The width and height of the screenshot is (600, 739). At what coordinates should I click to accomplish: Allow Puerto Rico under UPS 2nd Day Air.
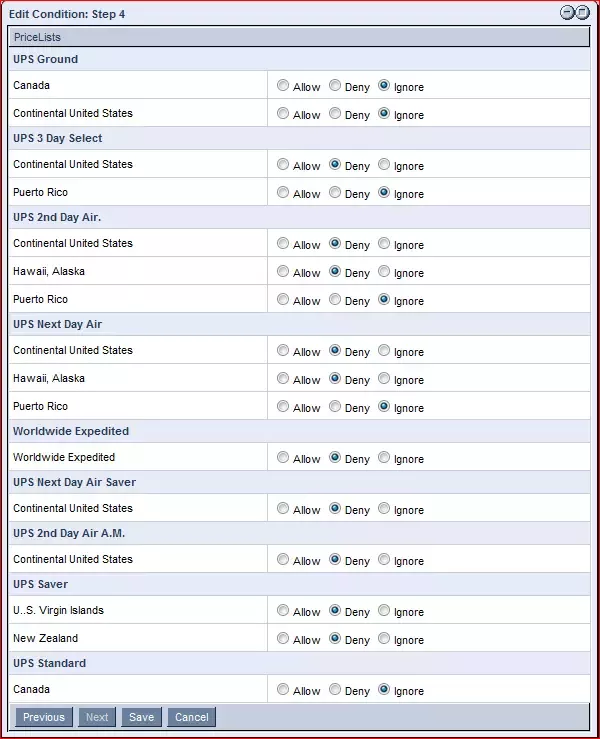point(283,299)
